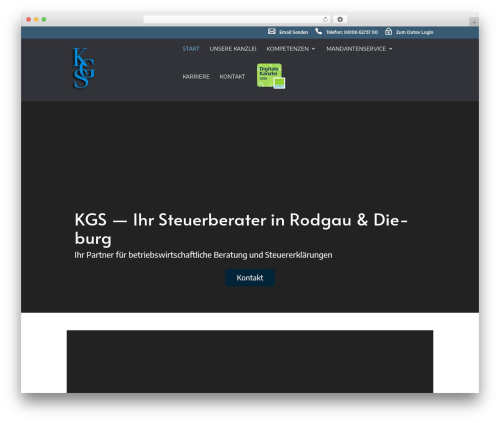
Task: Click the Email Senden link
Action: click(x=294, y=32)
